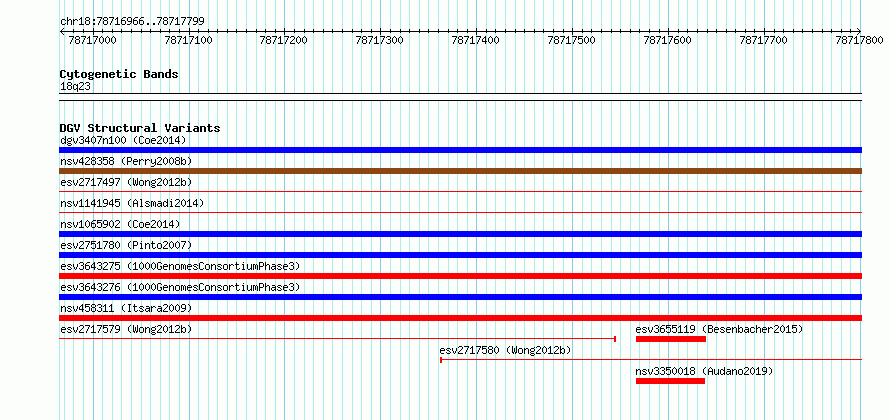Image resolution: width=890 pixels, height=420 pixels.
Task: Click the short red esv3655119 bar
Action: (x=671, y=339)
